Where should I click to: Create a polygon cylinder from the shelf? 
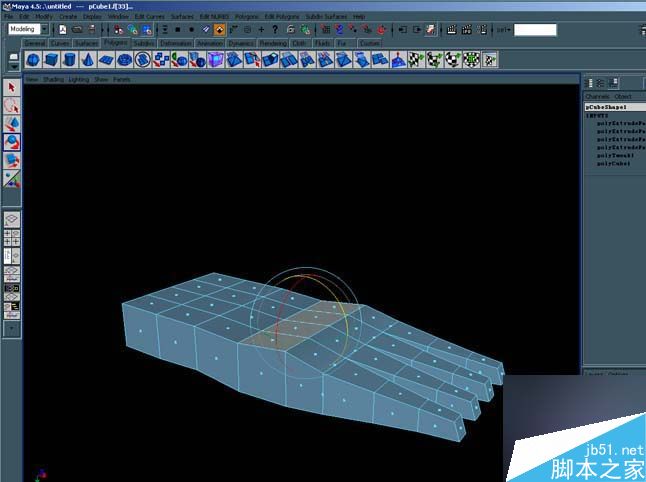pos(69,60)
